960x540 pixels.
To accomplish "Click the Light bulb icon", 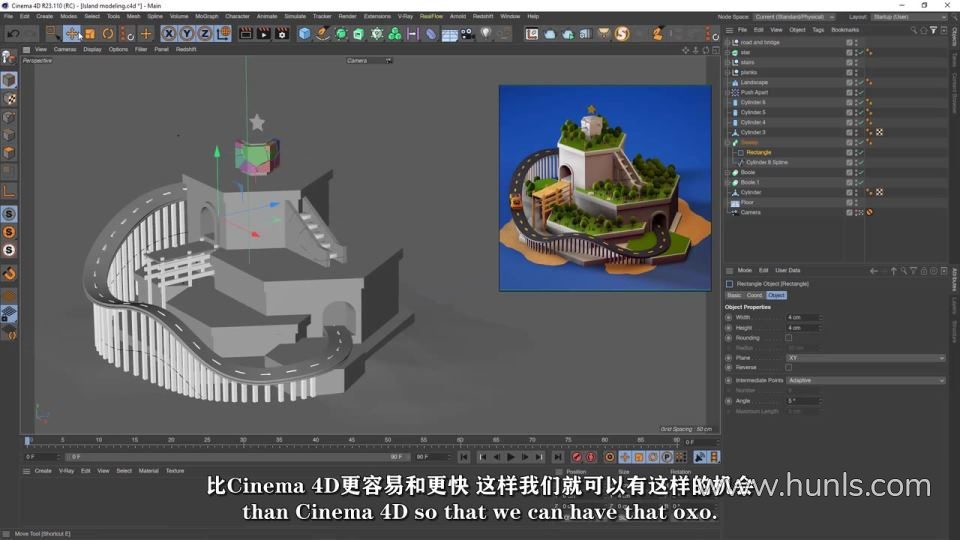I will tap(486, 34).
